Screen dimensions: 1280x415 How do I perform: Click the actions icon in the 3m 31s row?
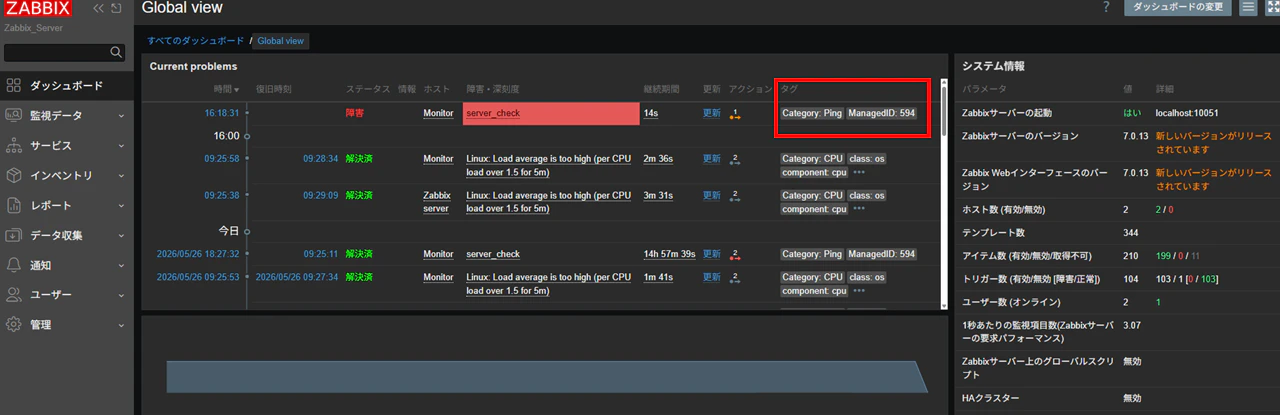pos(734,197)
